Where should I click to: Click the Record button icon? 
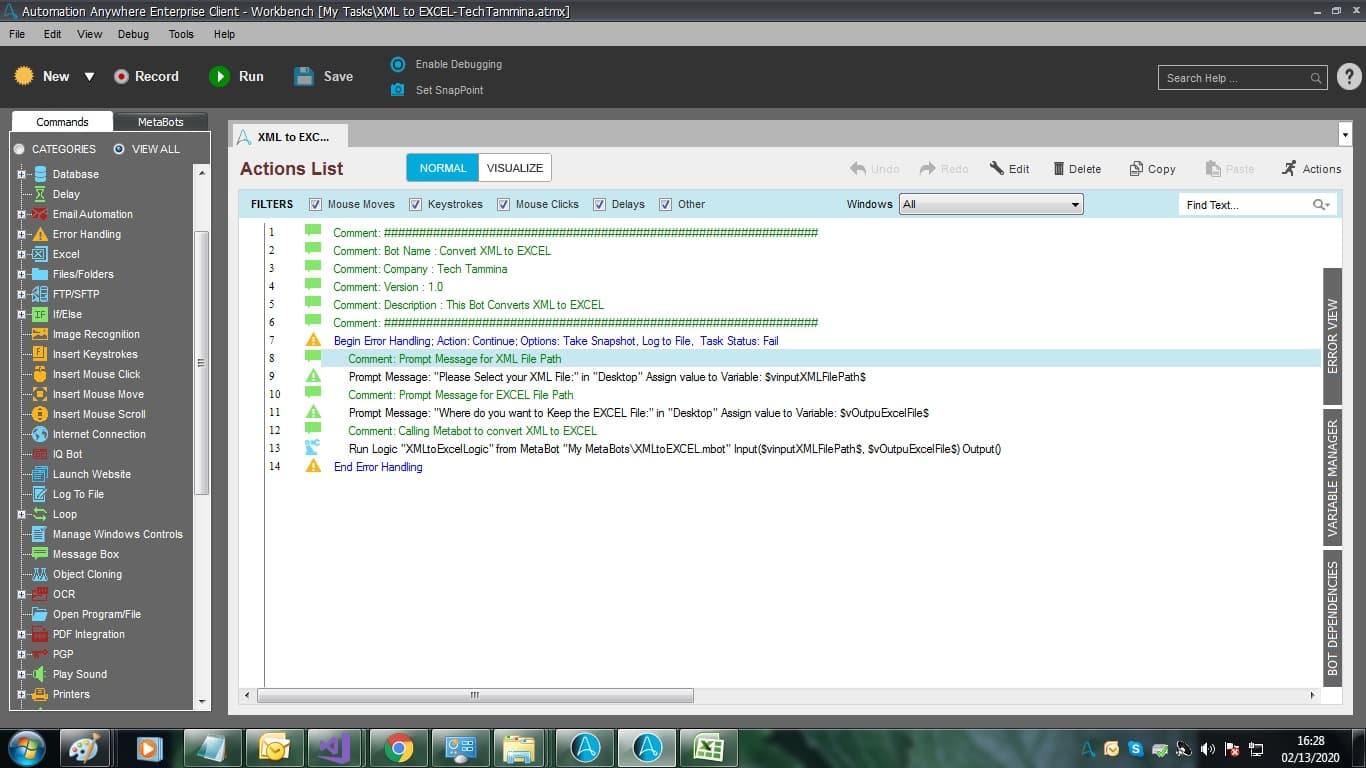[x=121, y=76]
